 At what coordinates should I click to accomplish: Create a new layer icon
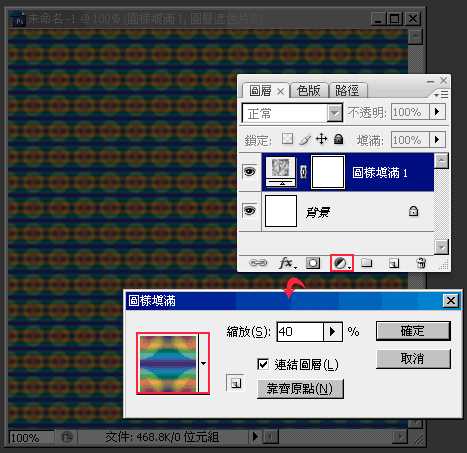point(394,264)
